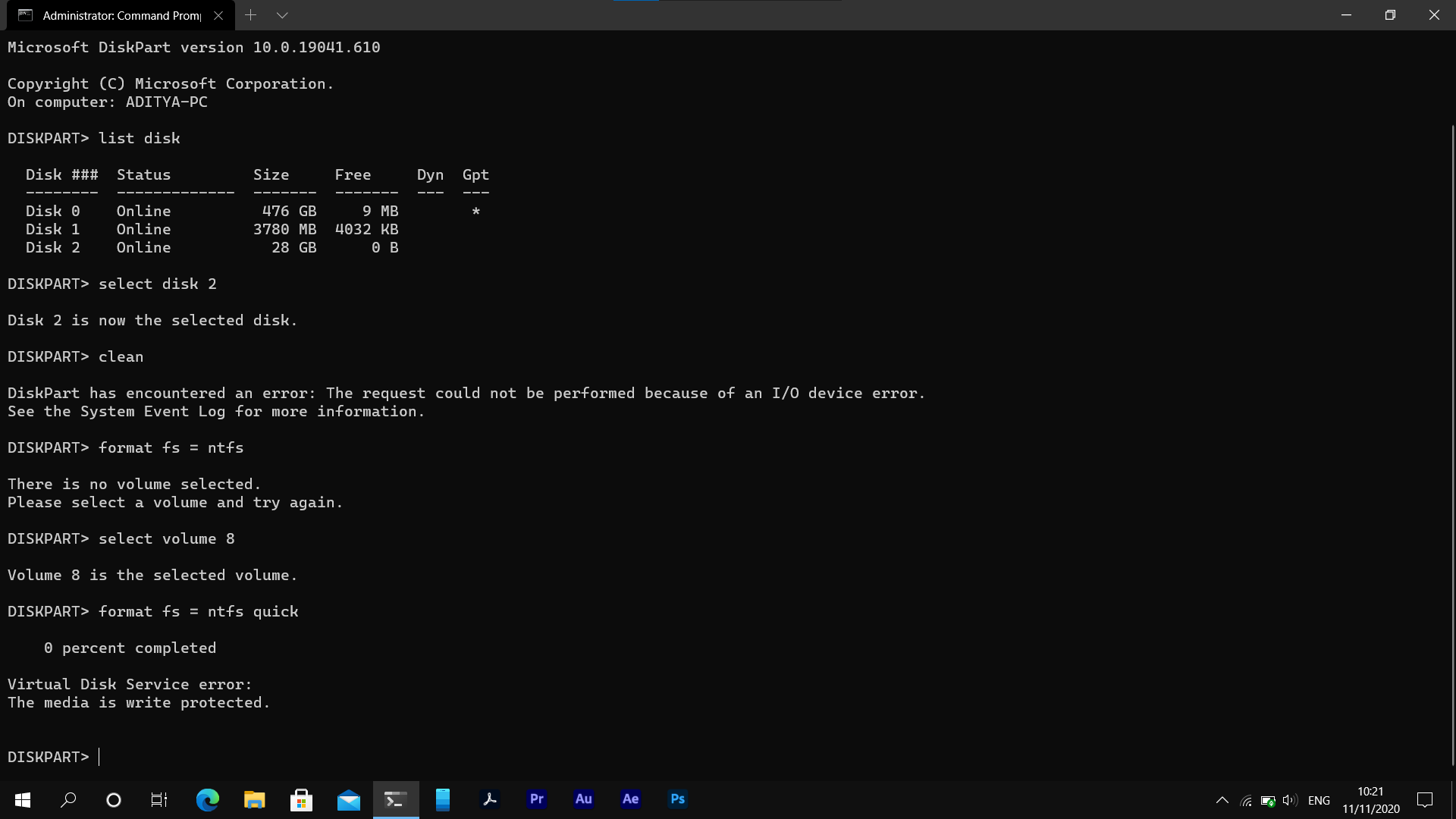The height and width of the screenshot is (819, 1456).
Task: Click 'Disk 2 is now the selected disk.'
Action: coord(152,320)
